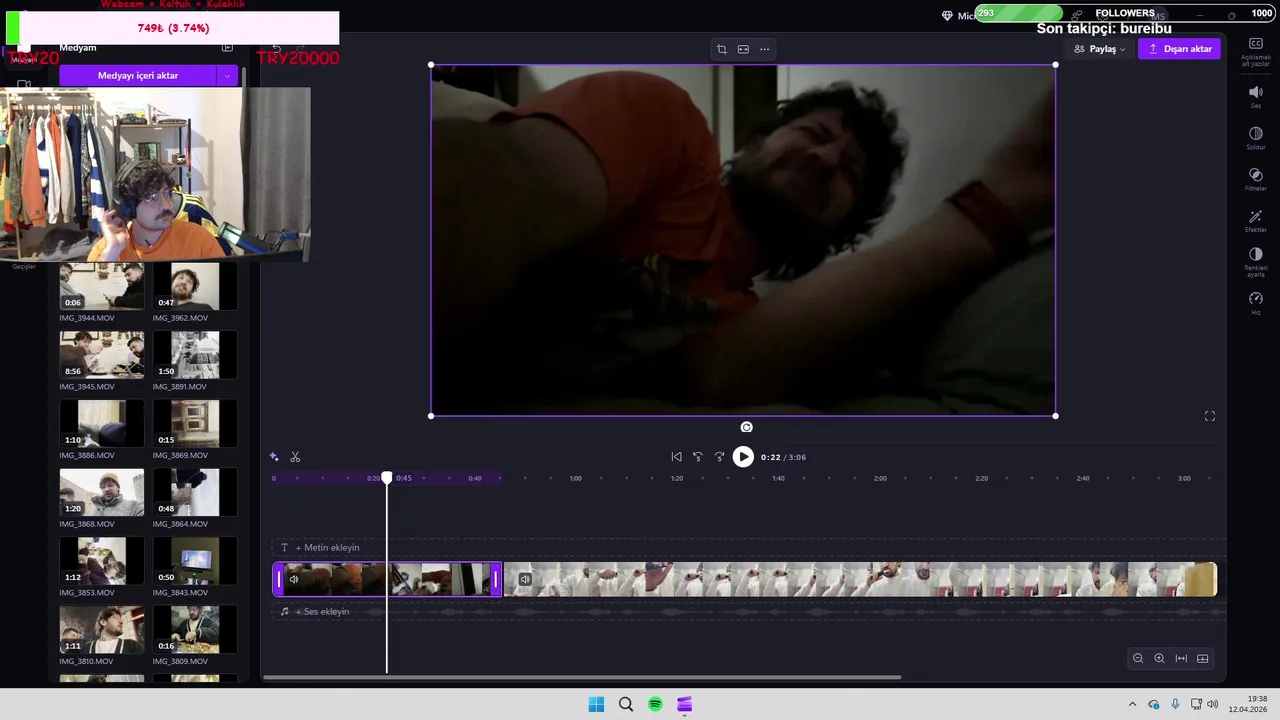Click the sparkle AI tools icon on timeline toolbar
The image size is (1280, 720).
(274, 457)
